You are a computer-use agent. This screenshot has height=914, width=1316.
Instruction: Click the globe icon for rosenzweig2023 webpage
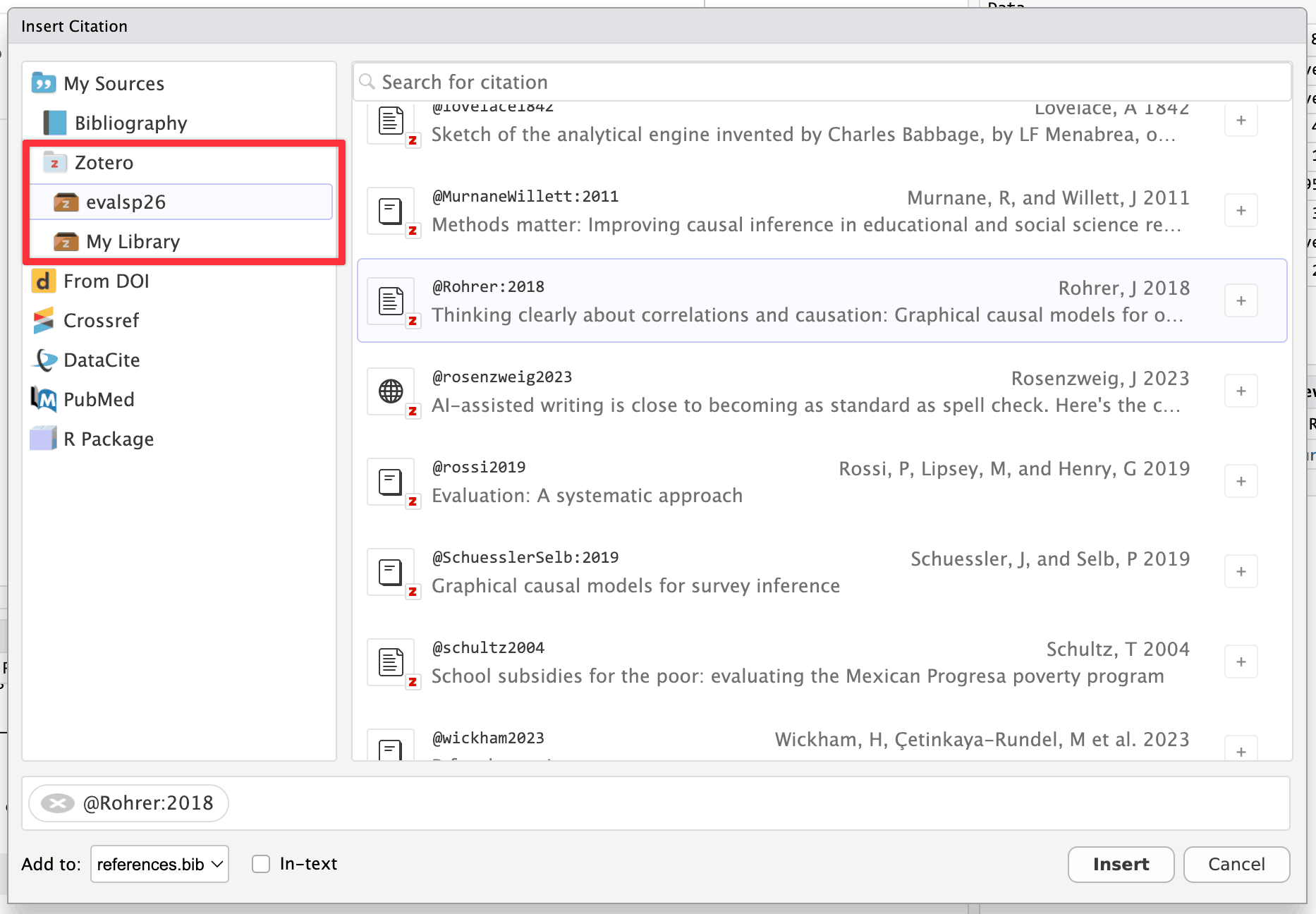click(391, 391)
